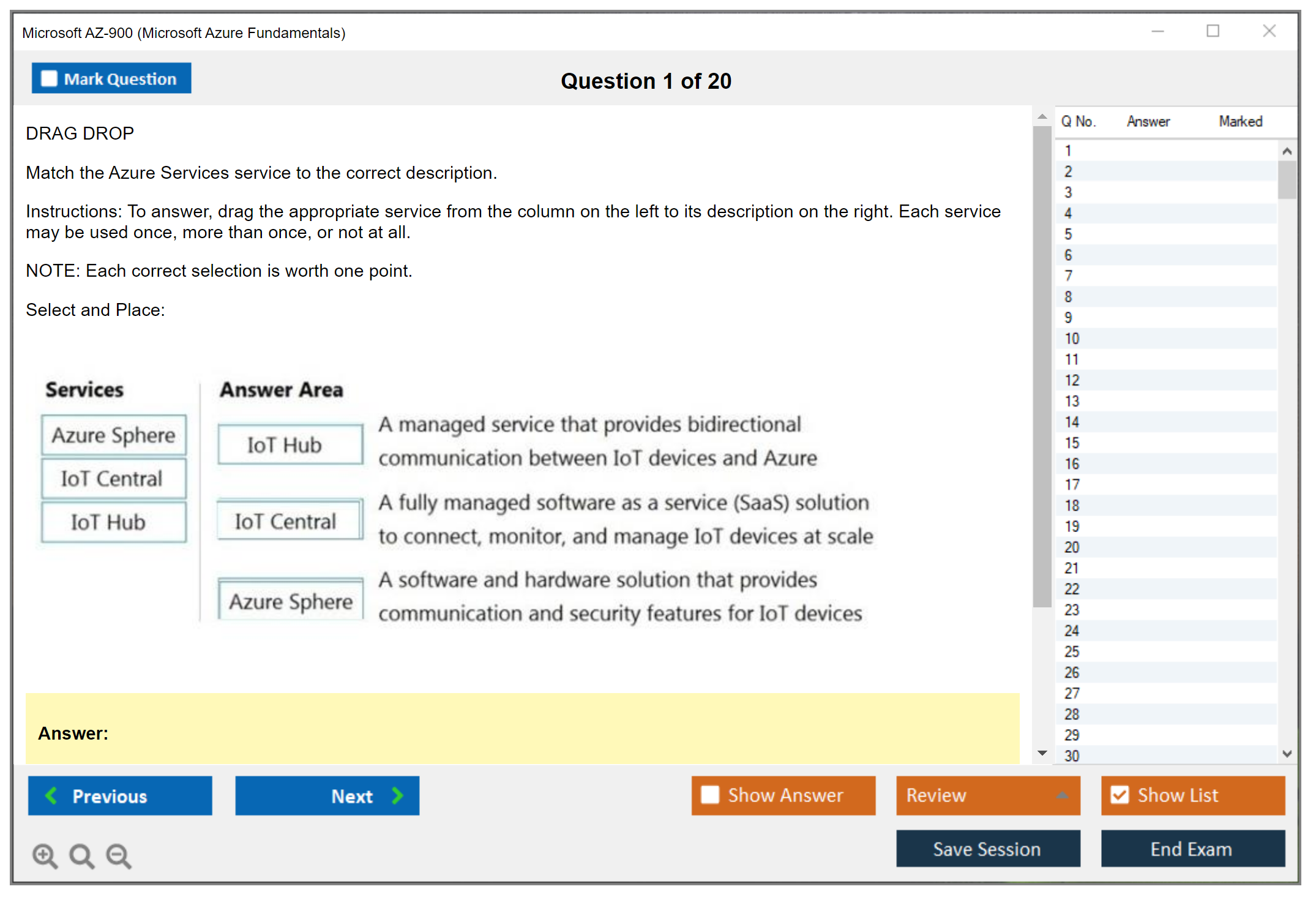Click the reset zoom magnifier icon
Screen dimensions: 1316x900
point(81,855)
